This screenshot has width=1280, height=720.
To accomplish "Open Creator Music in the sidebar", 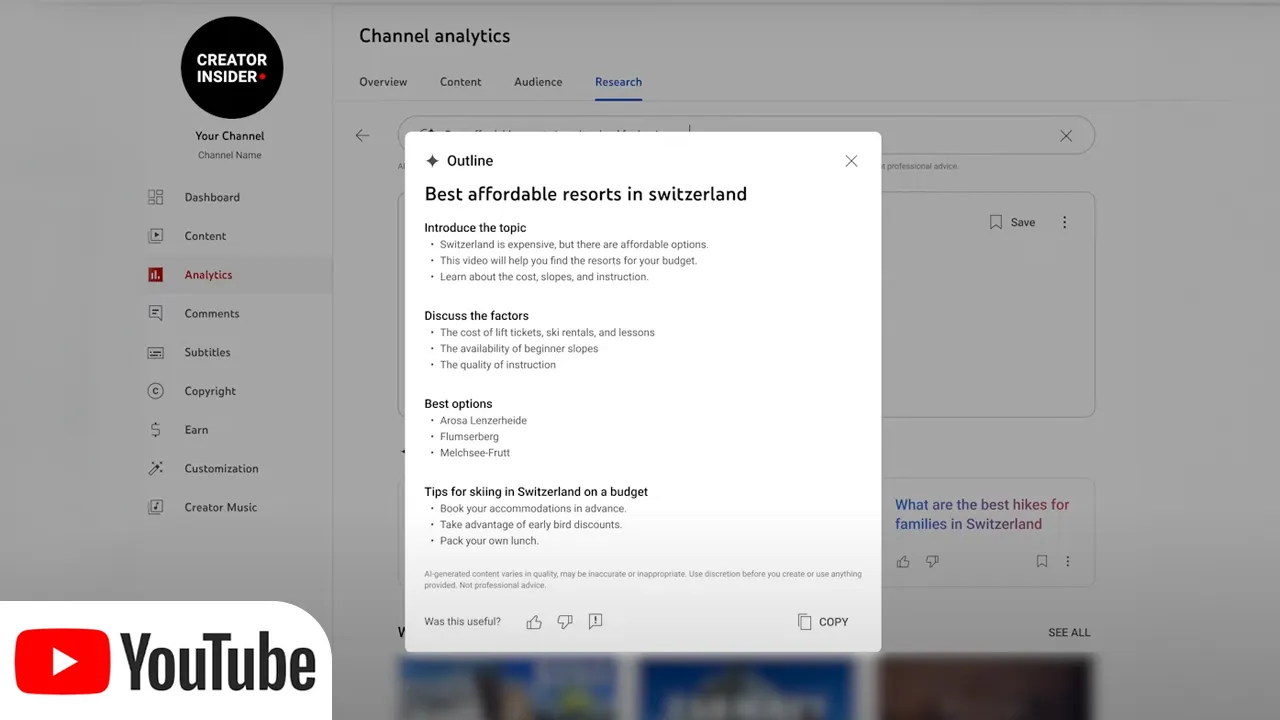I will [x=220, y=508].
